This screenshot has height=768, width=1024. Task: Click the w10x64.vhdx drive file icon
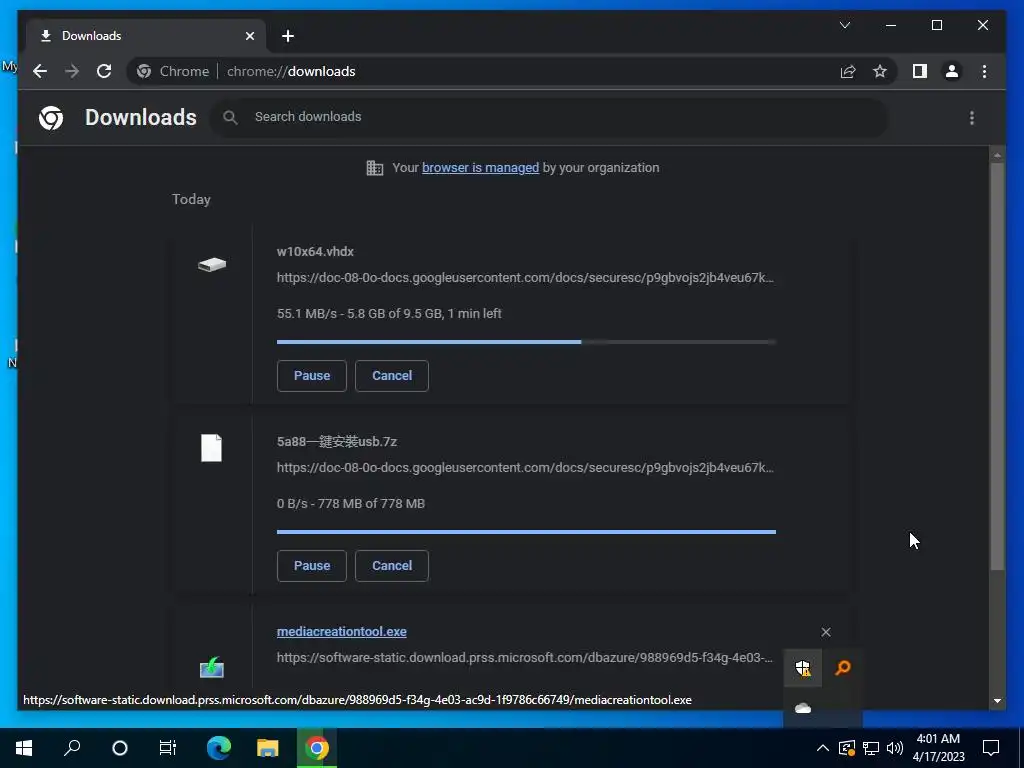[x=212, y=264]
